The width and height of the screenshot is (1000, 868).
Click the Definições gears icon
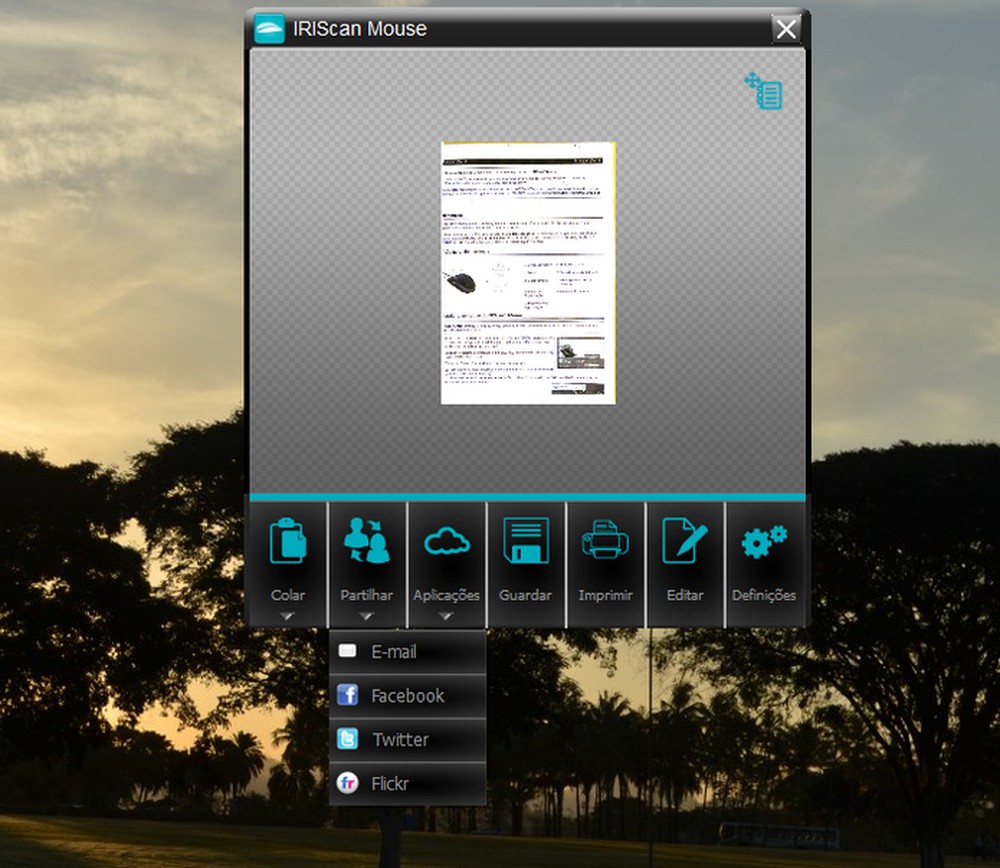click(x=764, y=540)
